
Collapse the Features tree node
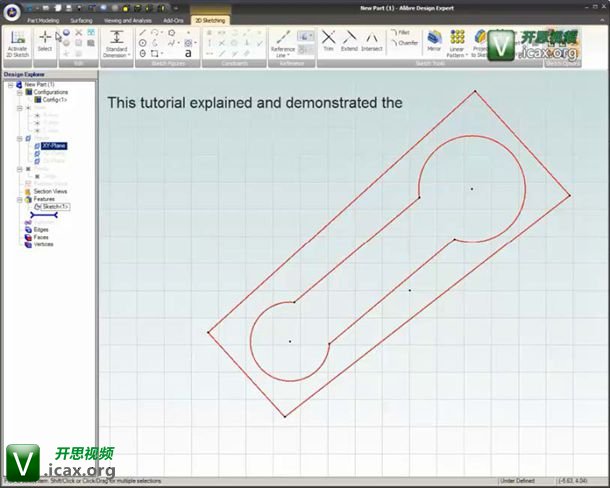(17, 198)
